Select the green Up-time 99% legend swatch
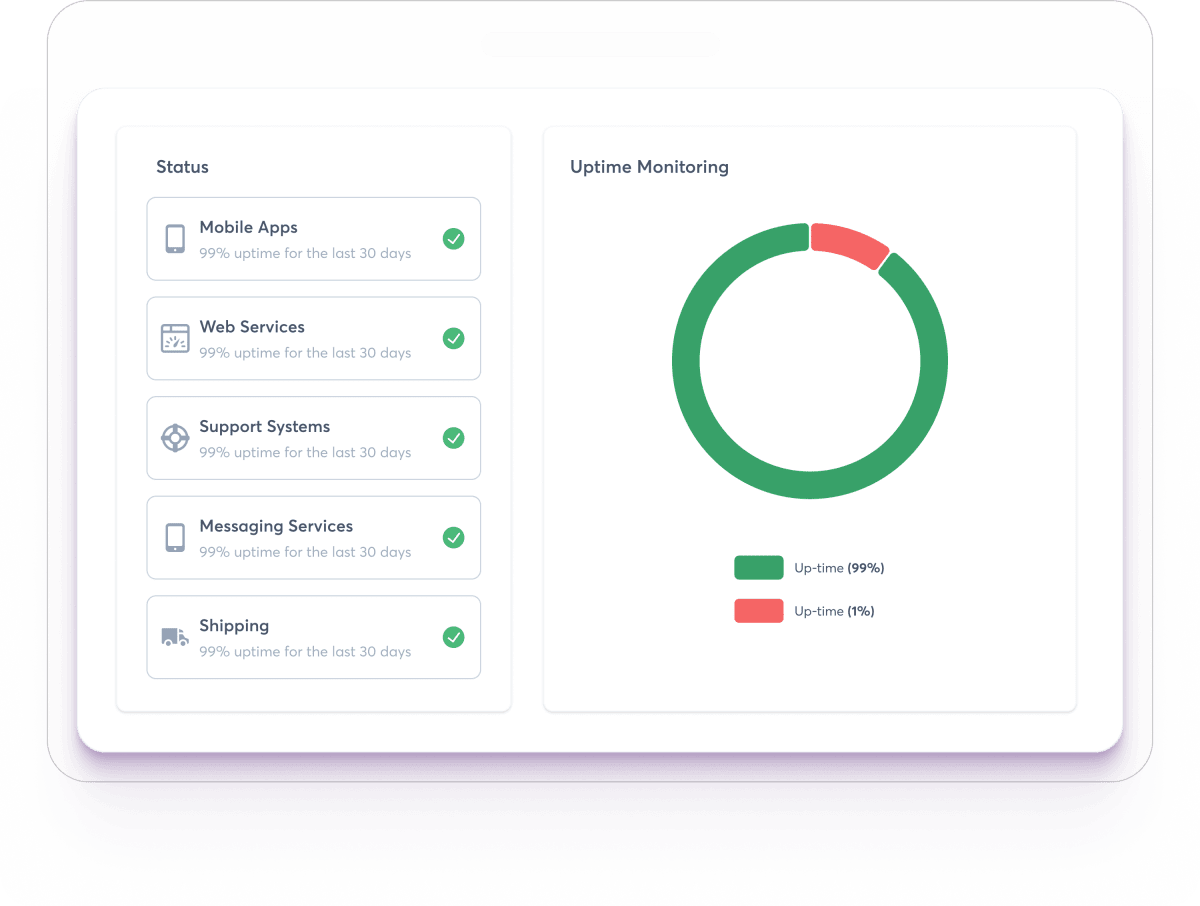Viewport: 1200px width, 906px height. [759, 568]
